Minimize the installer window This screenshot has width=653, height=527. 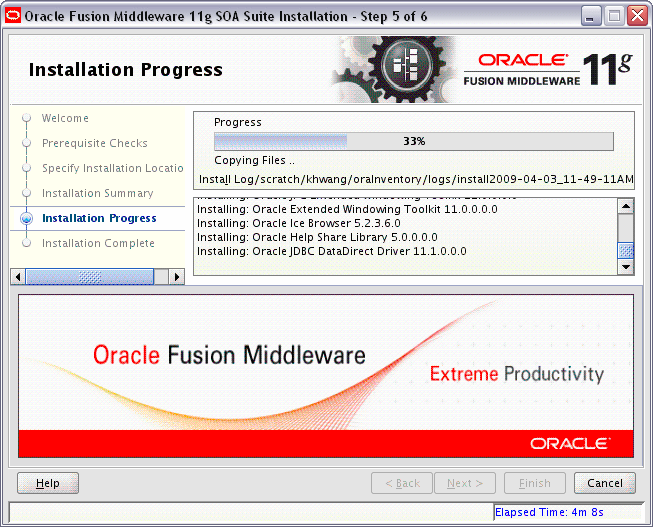click(591, 16)
